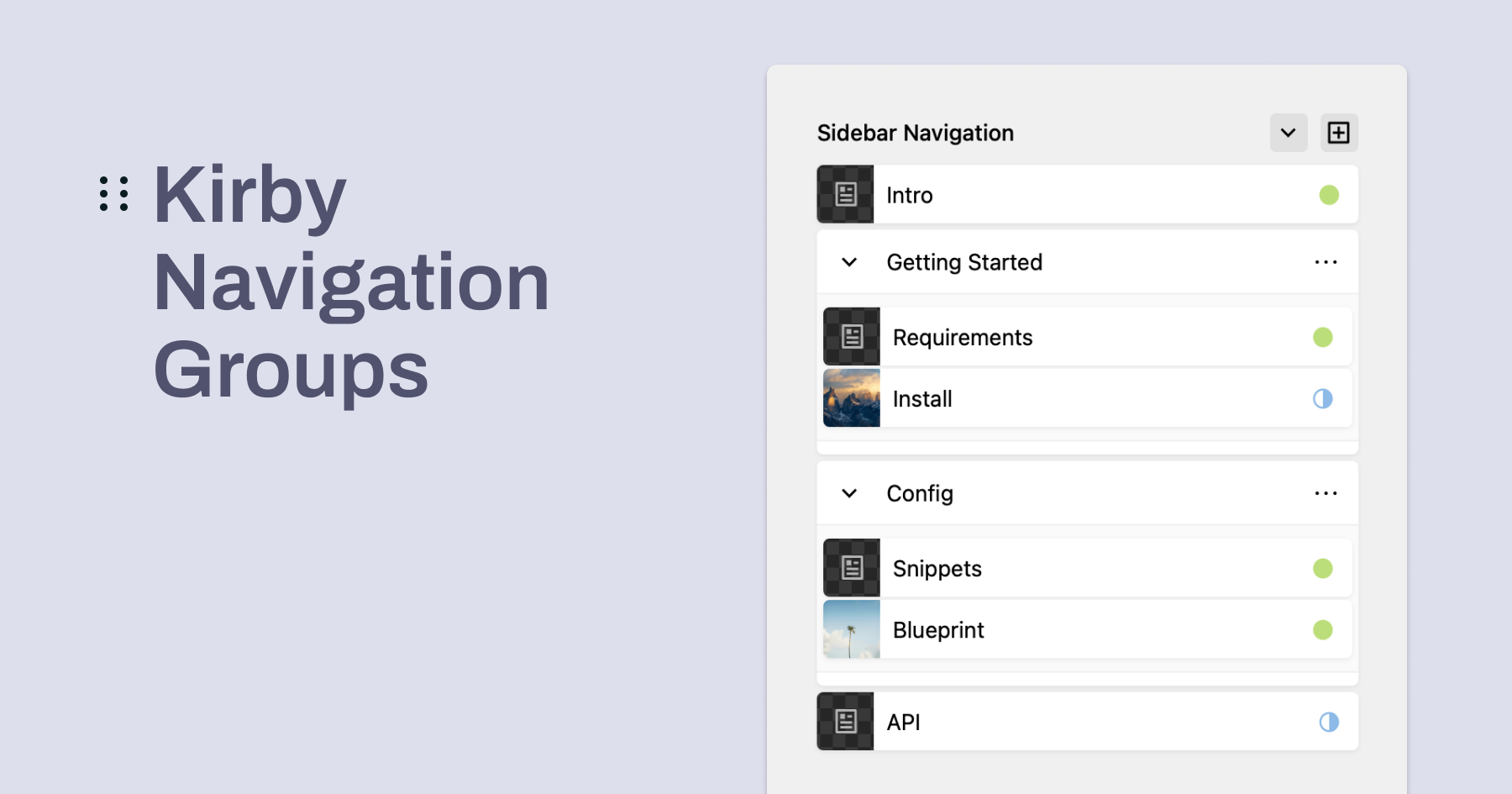
Task: Click the add page icon in Sidebar Navigation
Action: point(1338,132)
